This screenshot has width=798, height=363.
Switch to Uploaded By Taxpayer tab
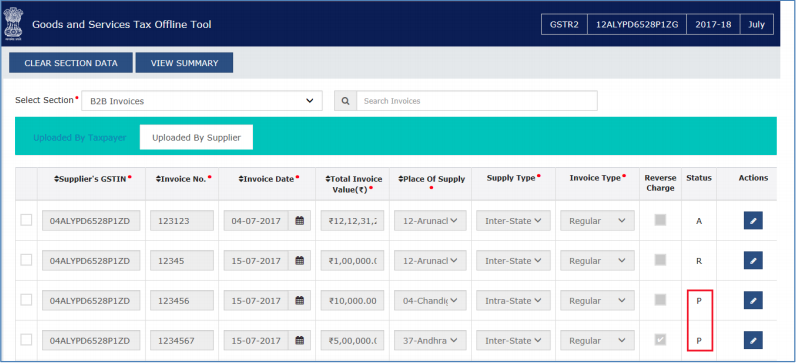pyautogui.click(x=79, y=137)
